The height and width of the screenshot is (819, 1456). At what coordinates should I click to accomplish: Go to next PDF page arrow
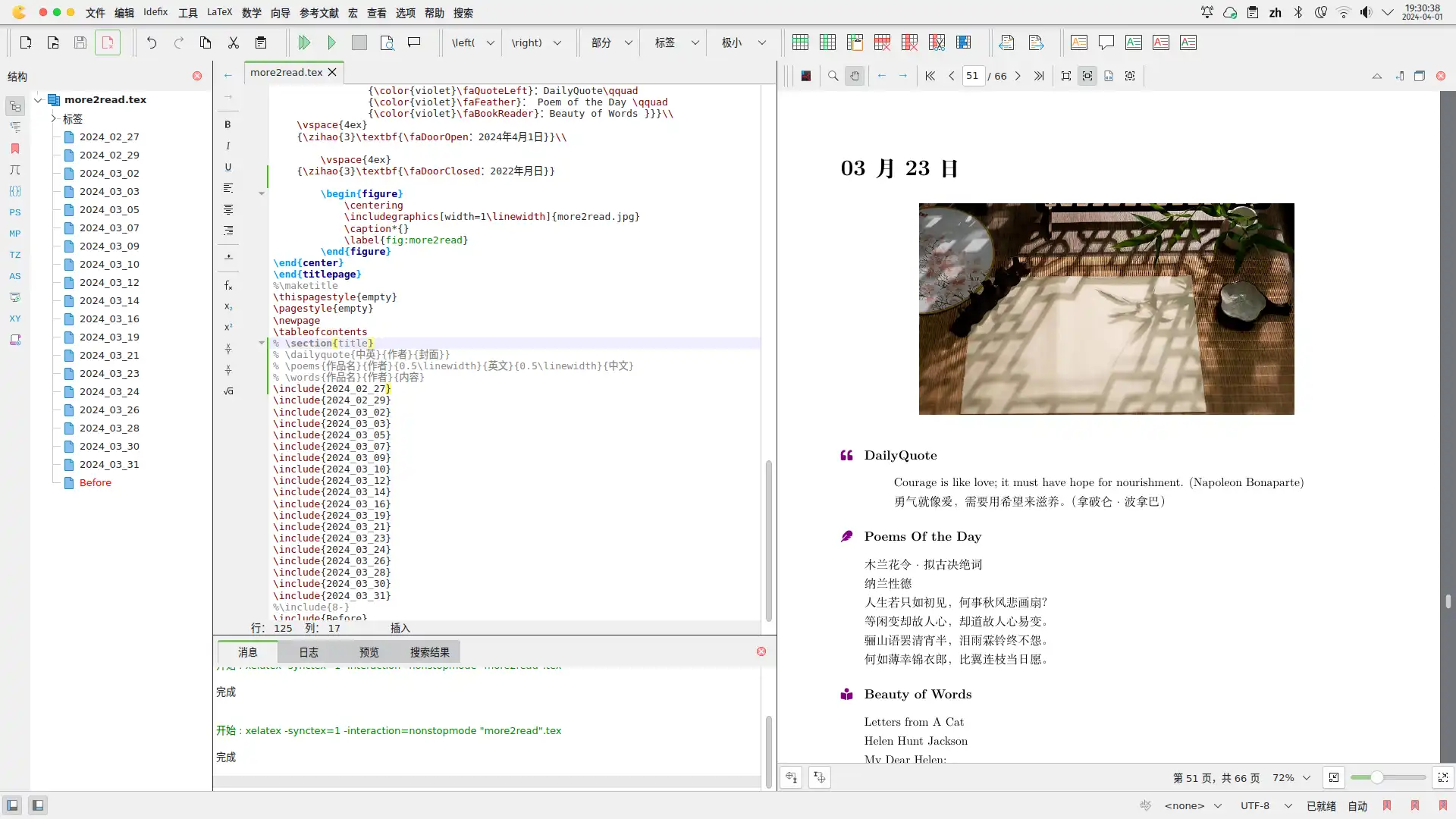pos(1018,76)
